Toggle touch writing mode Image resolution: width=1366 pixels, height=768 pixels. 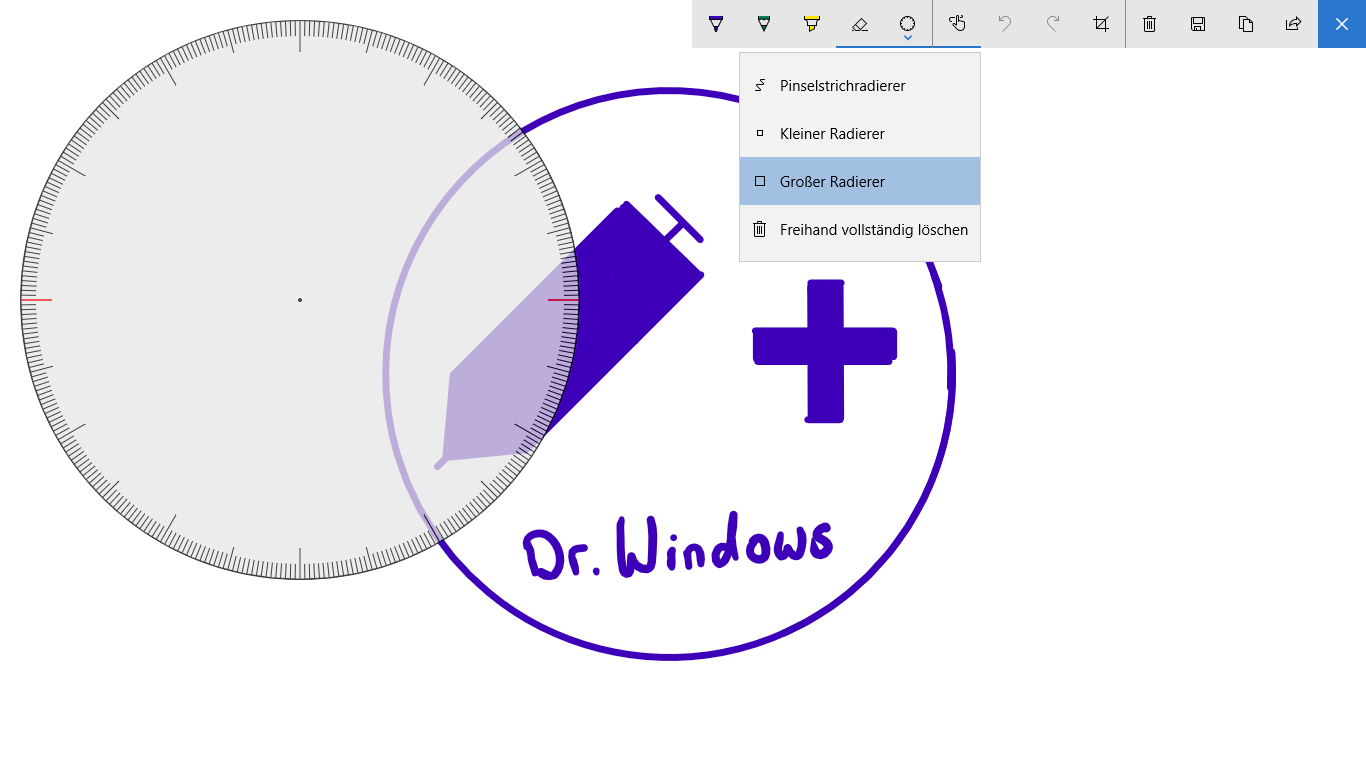pyautogui.click(x=957, y=24)
